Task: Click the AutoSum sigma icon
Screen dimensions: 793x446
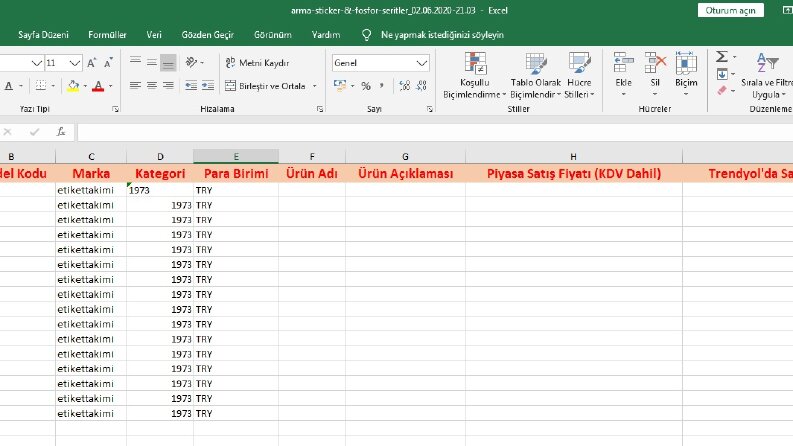Action: point(722,57)
